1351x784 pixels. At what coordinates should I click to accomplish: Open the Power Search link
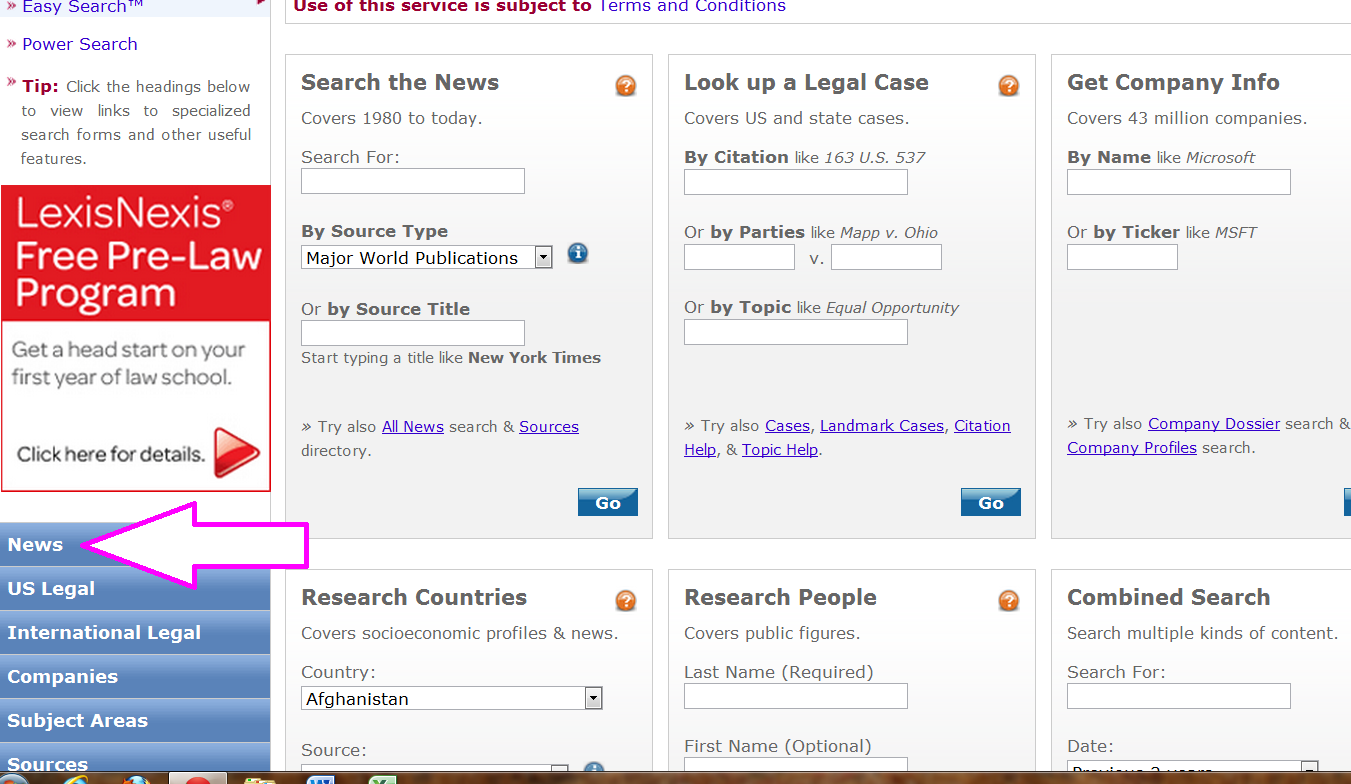(x=80, y=44)
